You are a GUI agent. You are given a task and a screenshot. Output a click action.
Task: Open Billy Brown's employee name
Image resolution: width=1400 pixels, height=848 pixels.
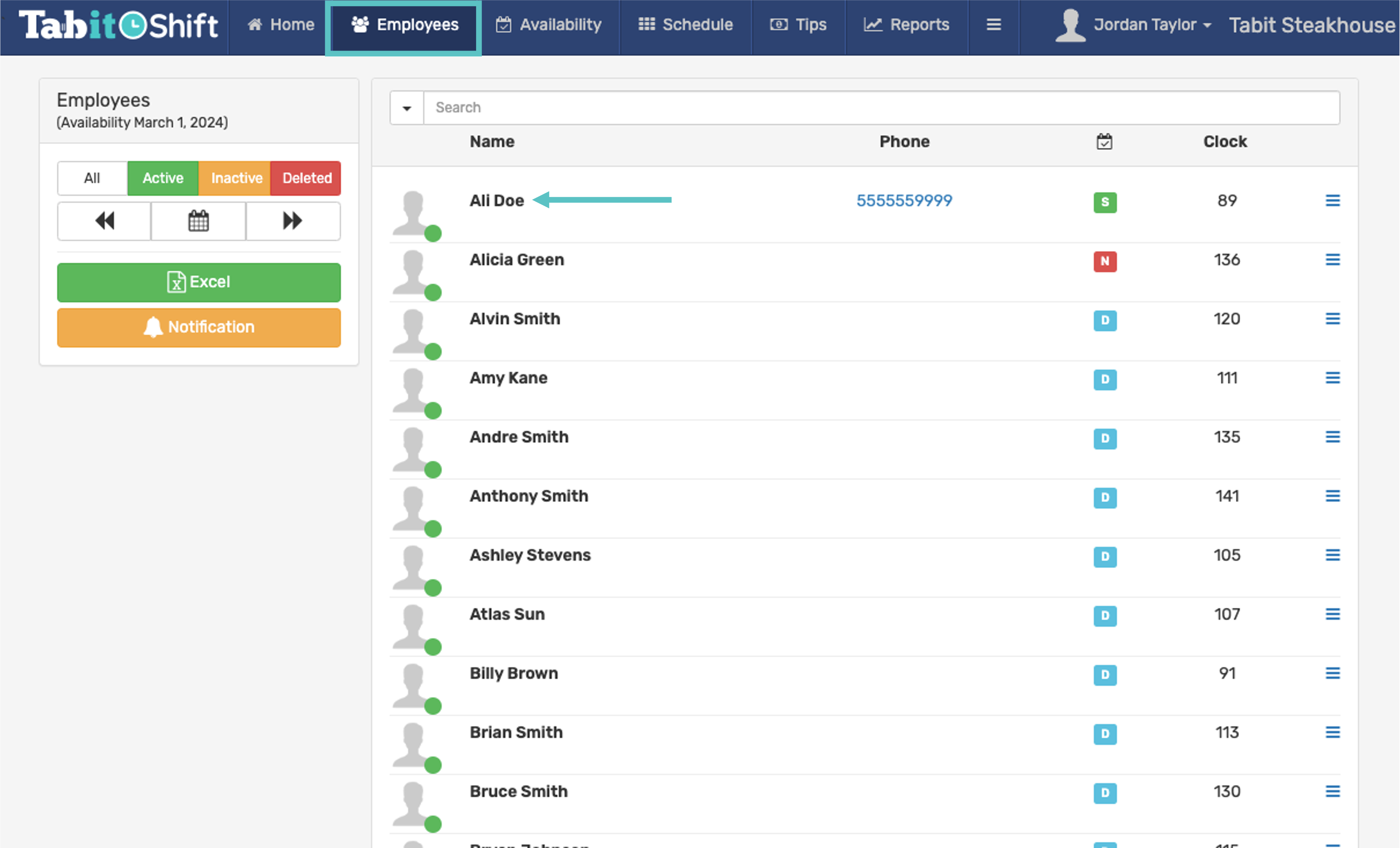pyautogui.click(x=514, y=674)
